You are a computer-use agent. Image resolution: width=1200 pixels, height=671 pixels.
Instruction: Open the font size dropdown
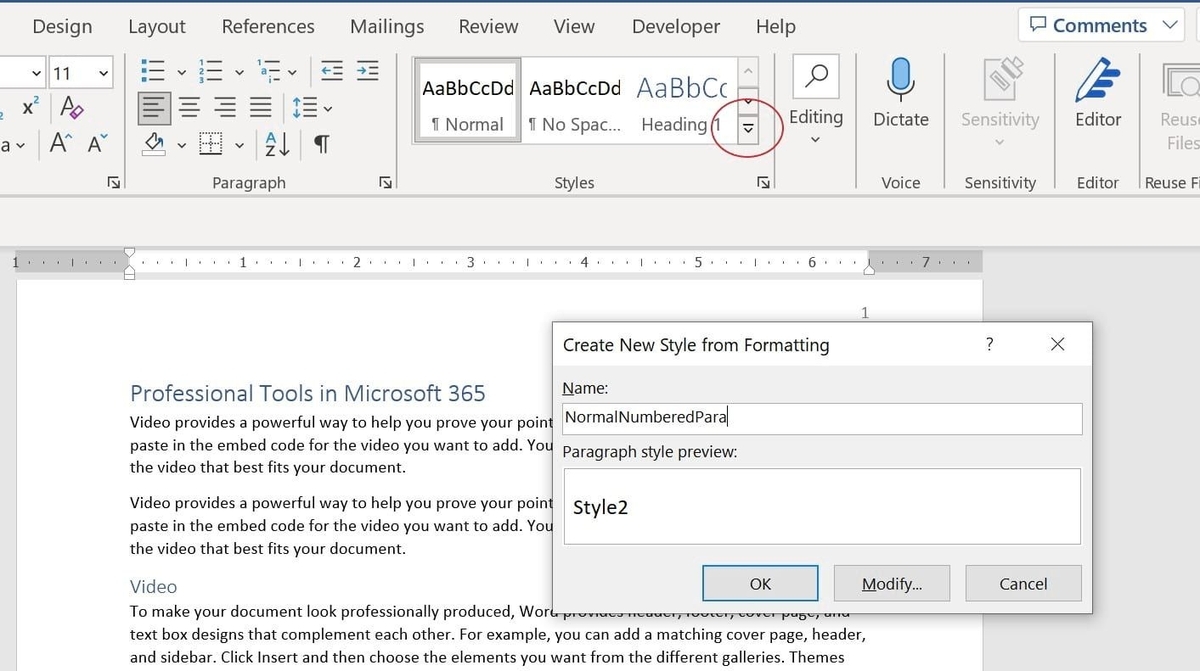click(x=101, y=72)
